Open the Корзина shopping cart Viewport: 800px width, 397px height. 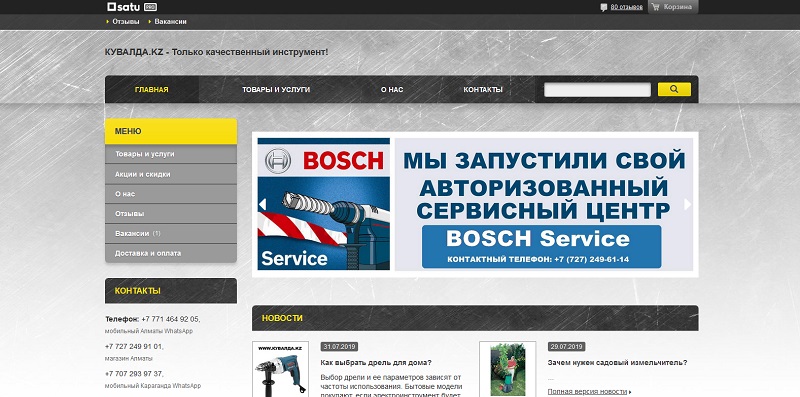click(x=673, y=7)
